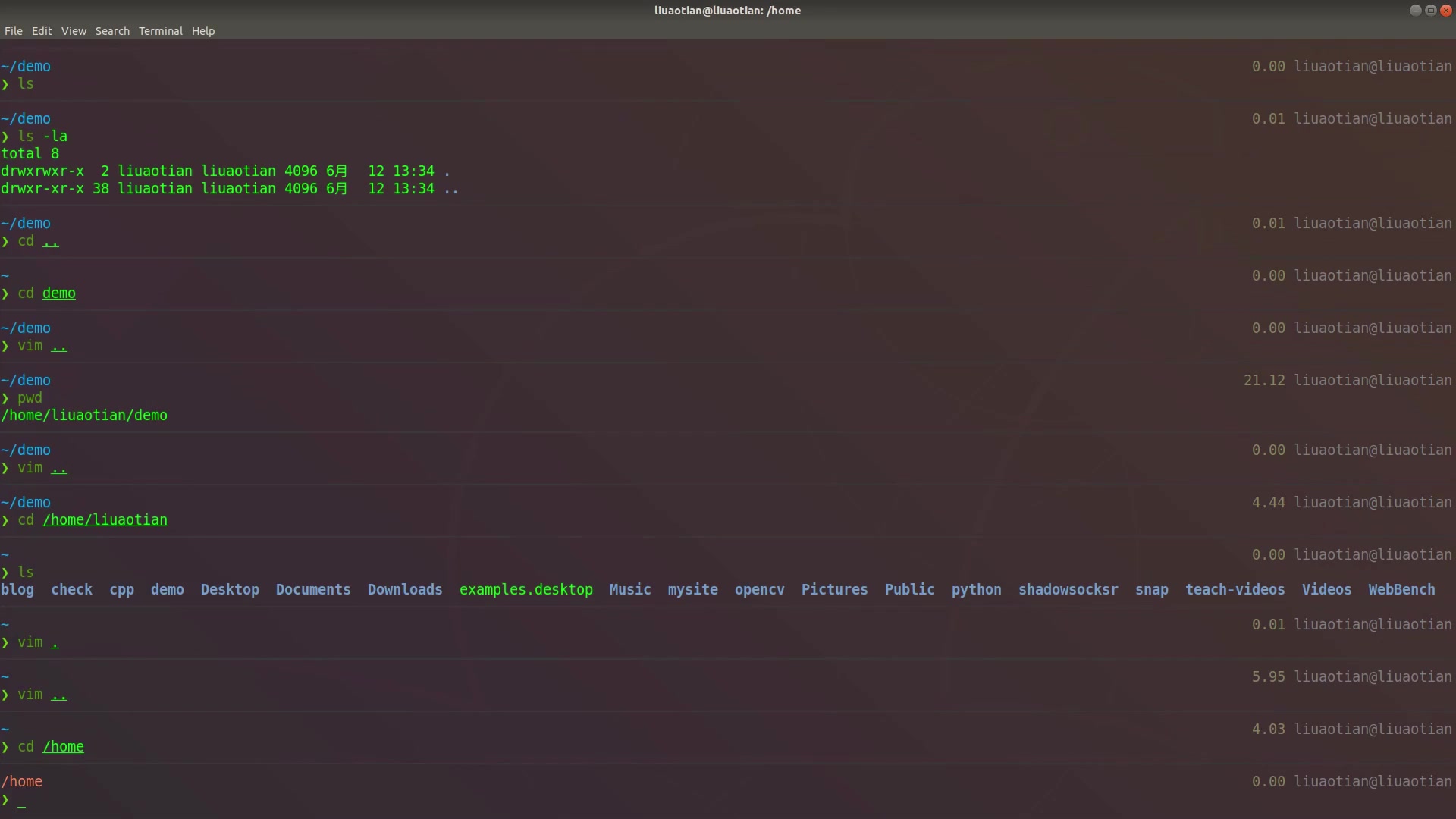The image size is (1456, 819).
Task: Open the Terminal menu
Action: 160,31
